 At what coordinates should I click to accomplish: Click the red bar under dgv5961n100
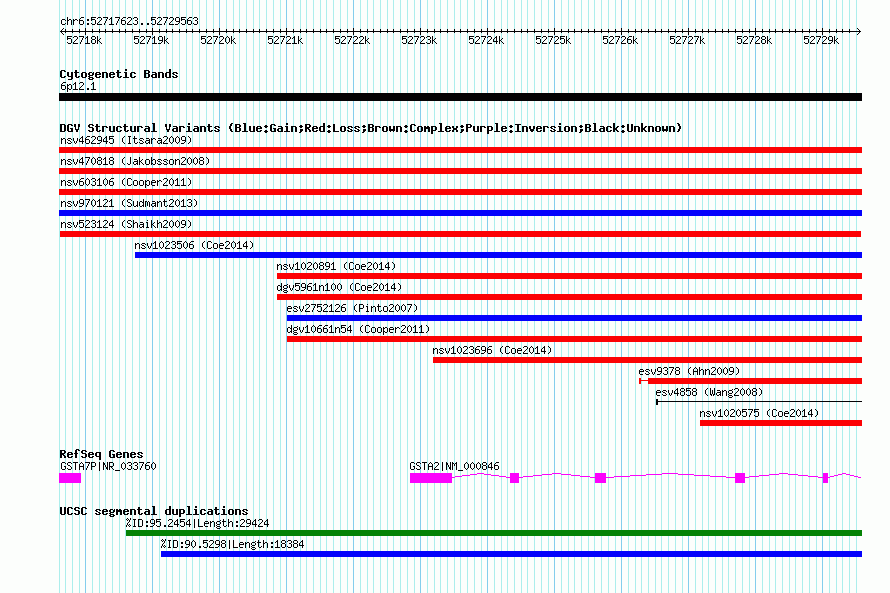click(x=569, y=297)
